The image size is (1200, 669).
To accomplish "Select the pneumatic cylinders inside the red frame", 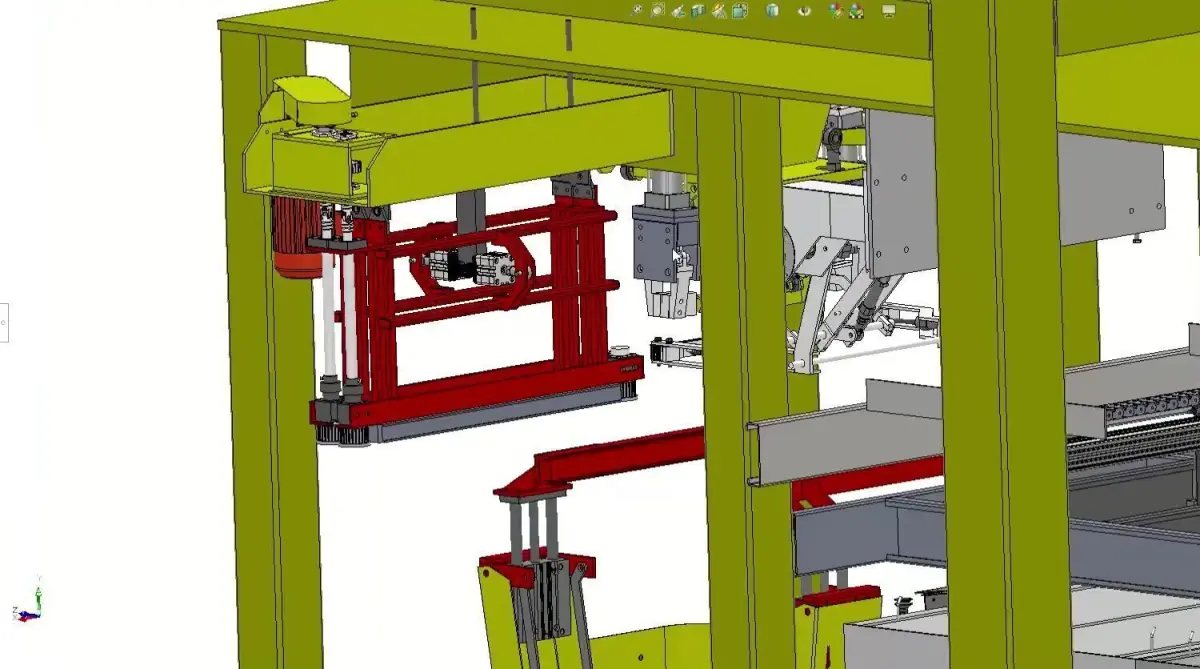I will pos(470,267).
